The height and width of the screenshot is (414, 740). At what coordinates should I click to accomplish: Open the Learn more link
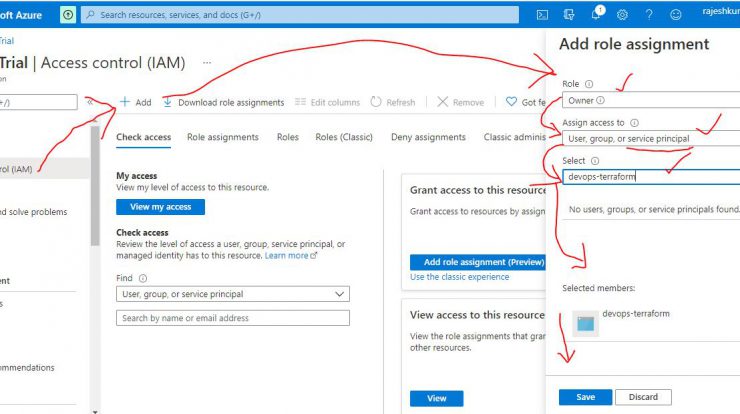tap(291, 255)
